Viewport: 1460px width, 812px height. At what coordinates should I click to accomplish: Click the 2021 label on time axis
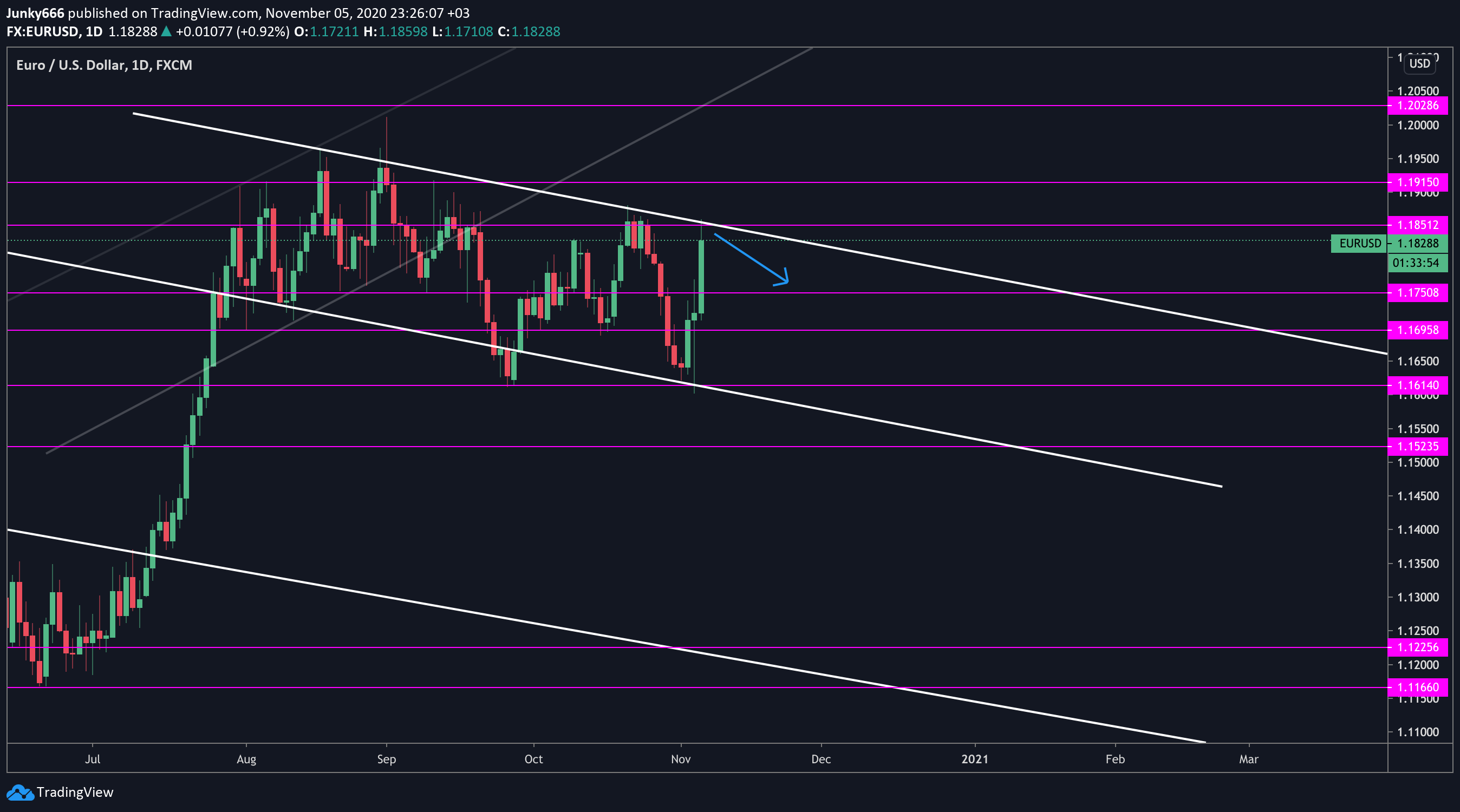[x=975, y=759]
